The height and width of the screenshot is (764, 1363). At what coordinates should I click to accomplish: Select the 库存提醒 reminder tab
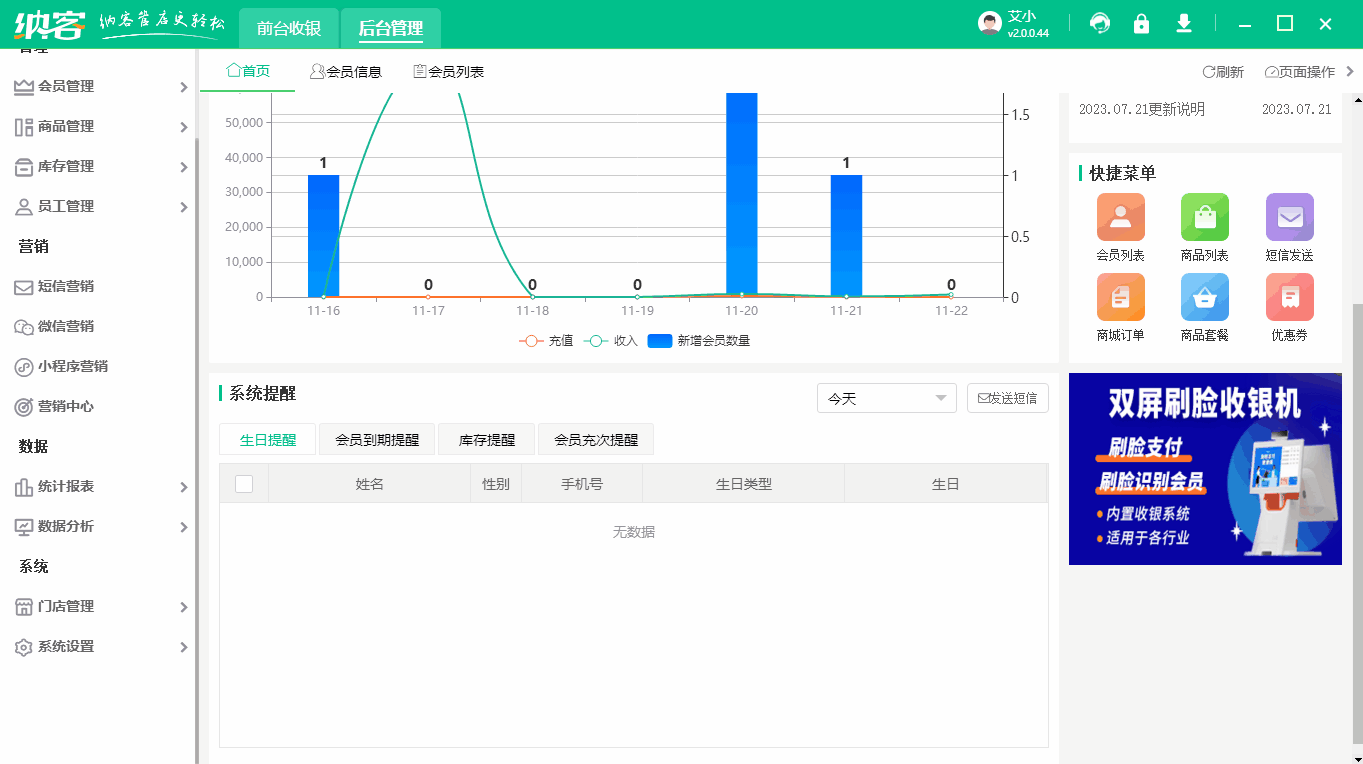(486, 439)
